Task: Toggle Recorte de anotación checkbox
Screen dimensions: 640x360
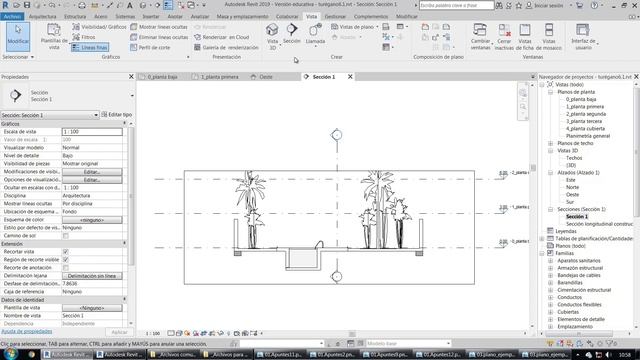Action: pyautogui.click(x=65, y=268)
